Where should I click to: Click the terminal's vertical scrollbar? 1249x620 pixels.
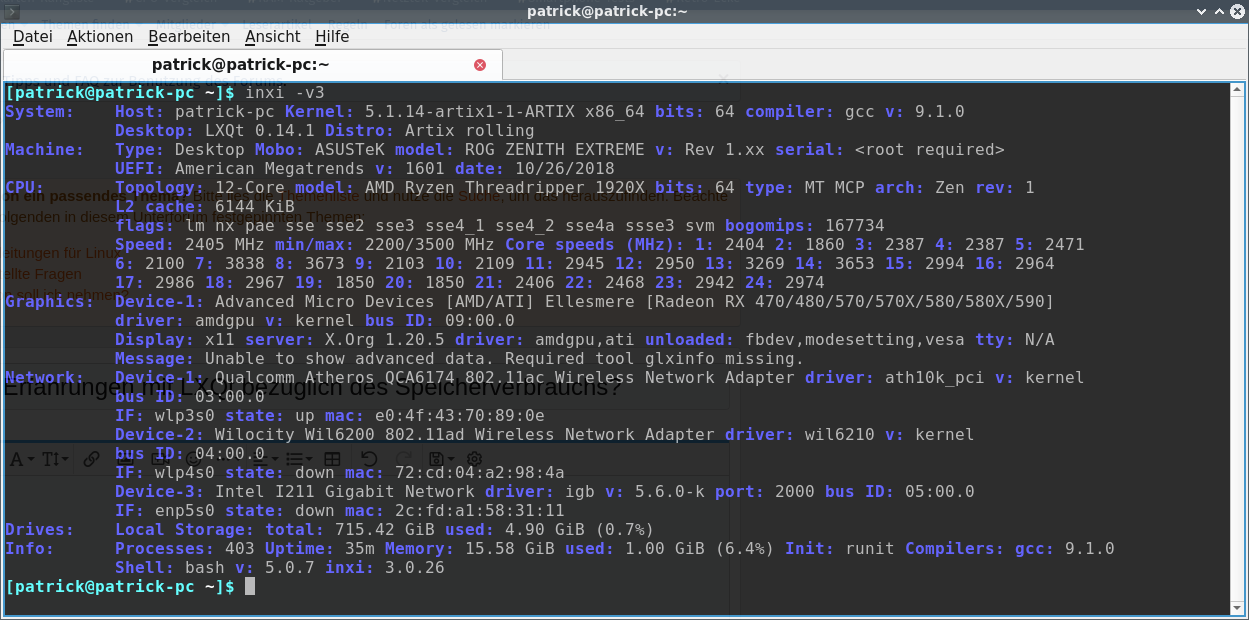pos(1238,348)
